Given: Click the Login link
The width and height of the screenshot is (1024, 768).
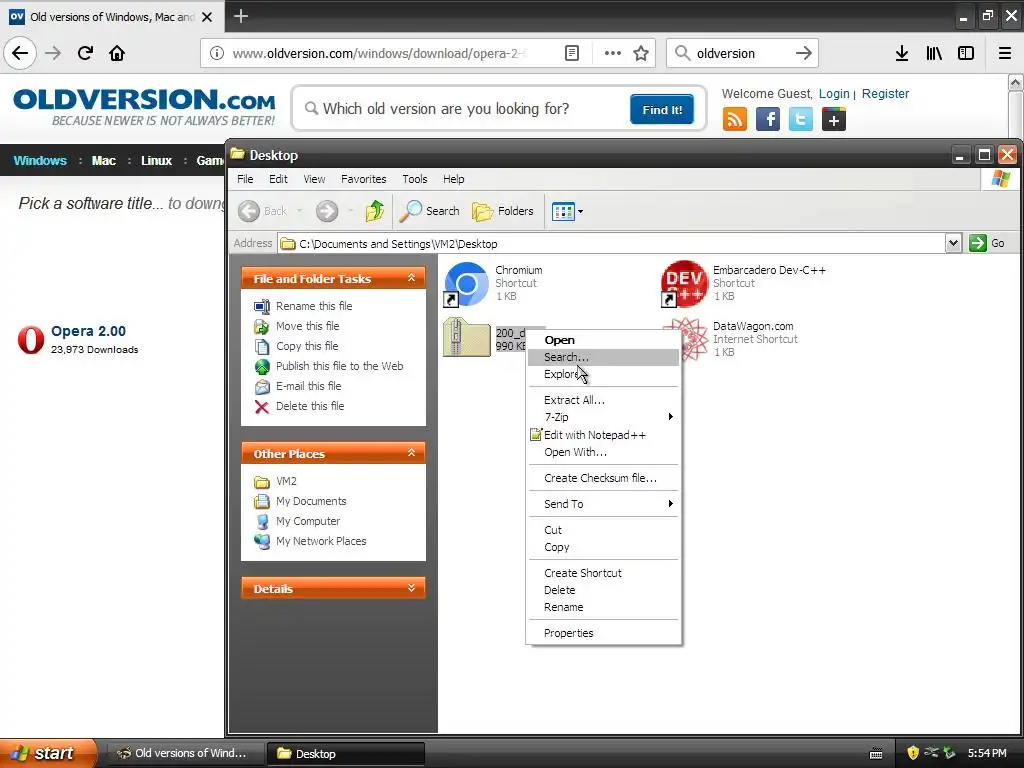Looking at the screenshot, I should [834, 93].
